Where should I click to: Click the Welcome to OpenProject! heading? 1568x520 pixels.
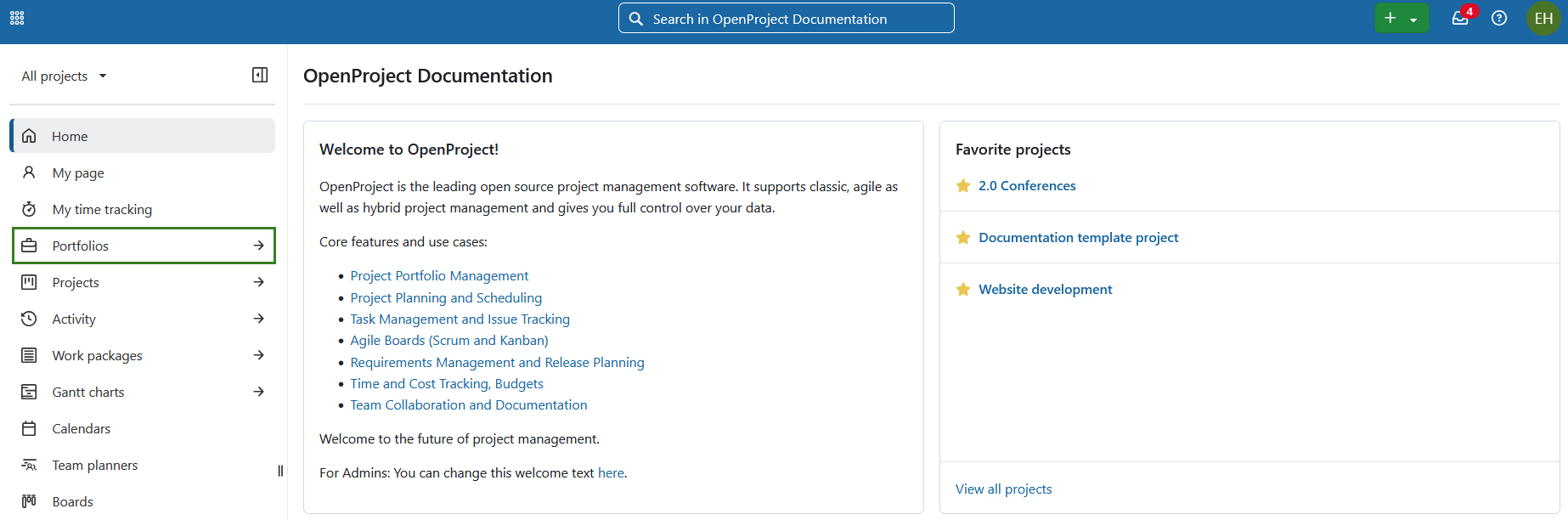(x=409, y=150)
